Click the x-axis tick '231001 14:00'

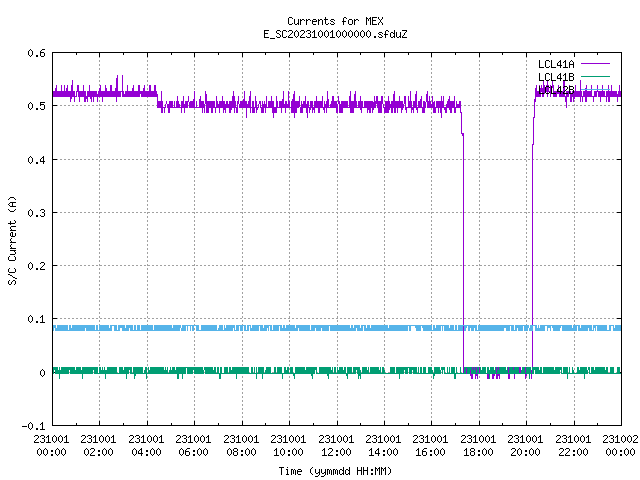pyautogui.click(x=383, y=446)
